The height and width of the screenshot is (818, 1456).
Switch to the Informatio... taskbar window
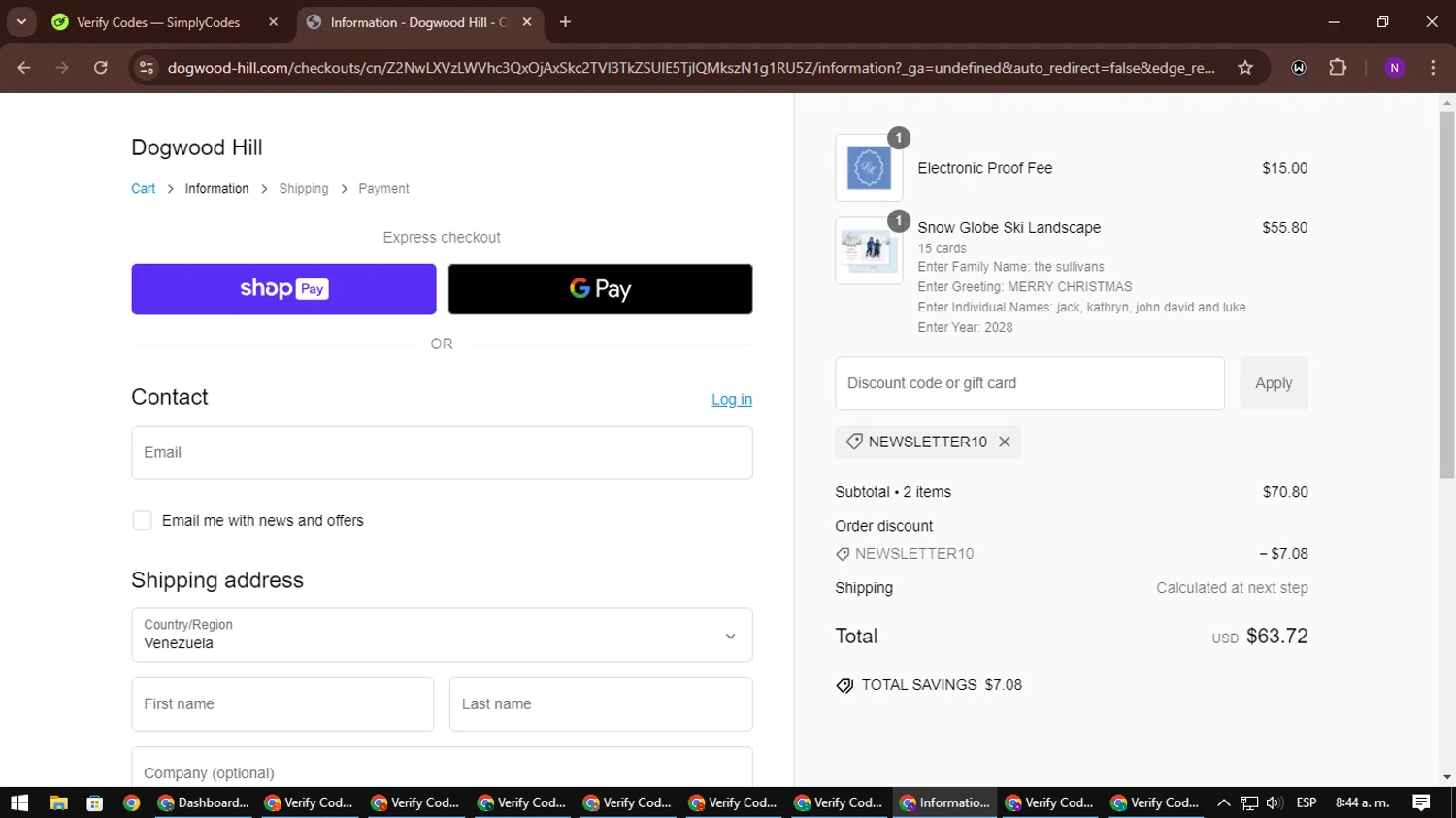point(944,802)
